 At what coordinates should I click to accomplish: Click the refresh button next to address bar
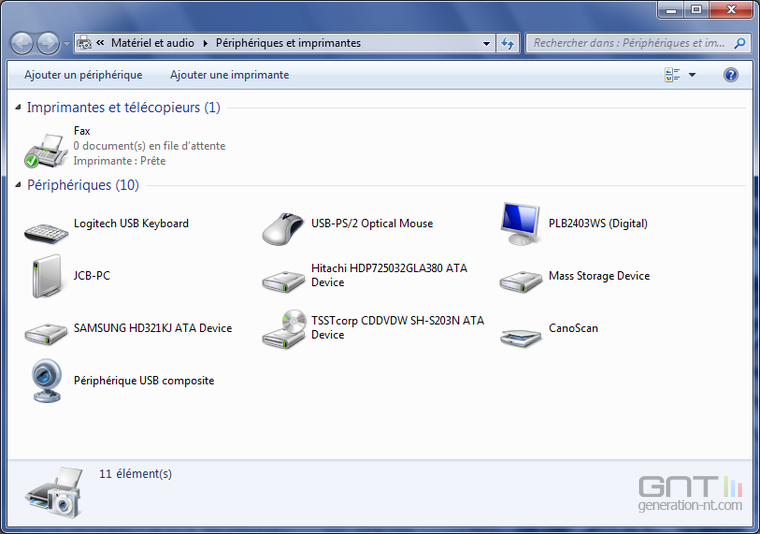point(507,43)
